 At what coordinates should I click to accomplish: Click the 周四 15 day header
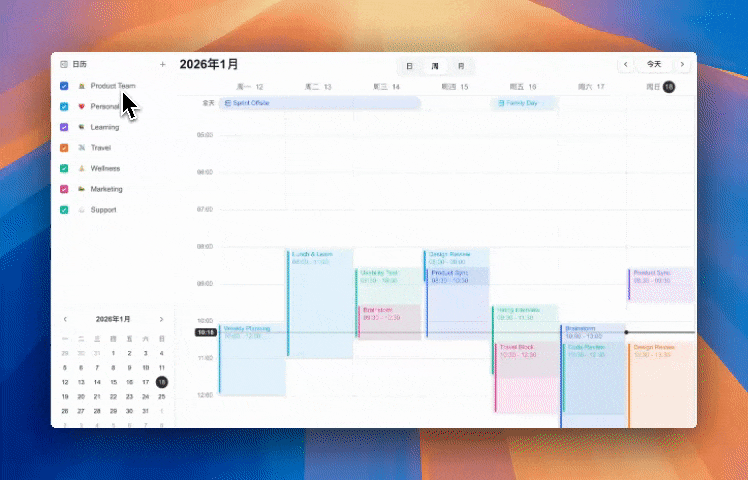(x=455, y=87)
